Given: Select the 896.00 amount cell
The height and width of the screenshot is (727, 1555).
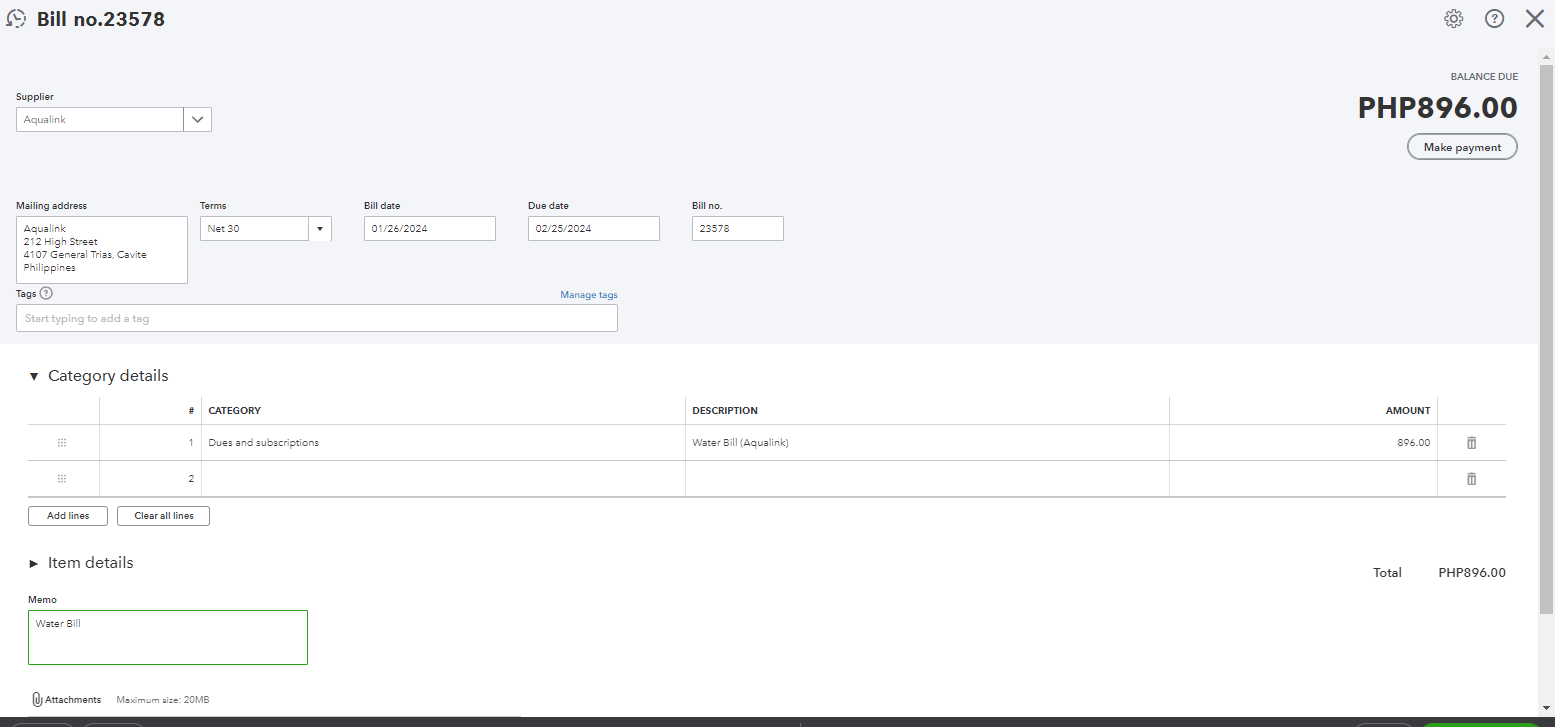Looking at the screenshot, I should pos(1303,442).
